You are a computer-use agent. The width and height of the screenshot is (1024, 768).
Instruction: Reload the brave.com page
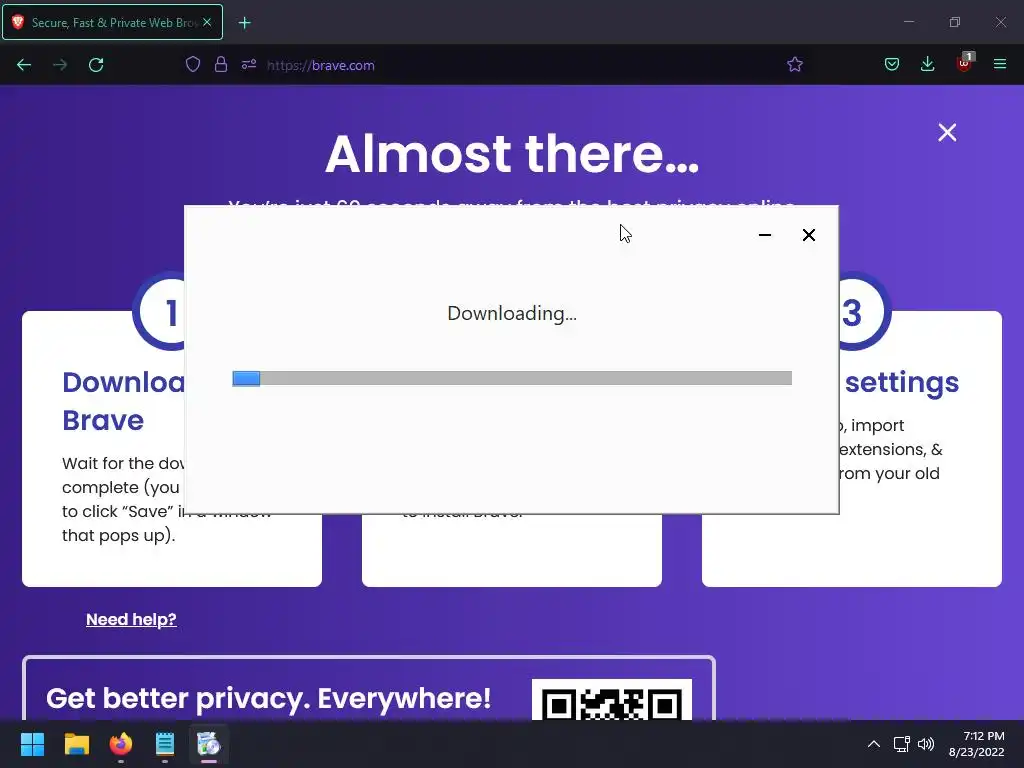pos(96,65)
